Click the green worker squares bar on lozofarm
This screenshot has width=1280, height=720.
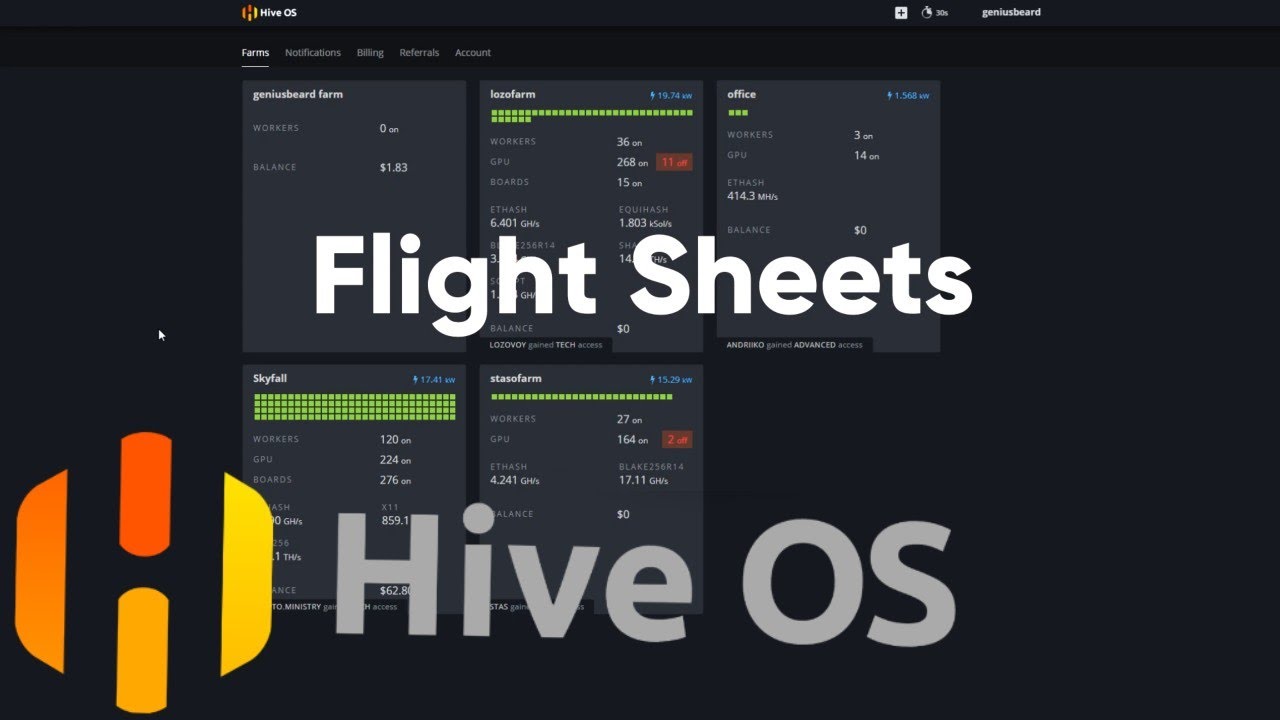(x=591, y=116)
